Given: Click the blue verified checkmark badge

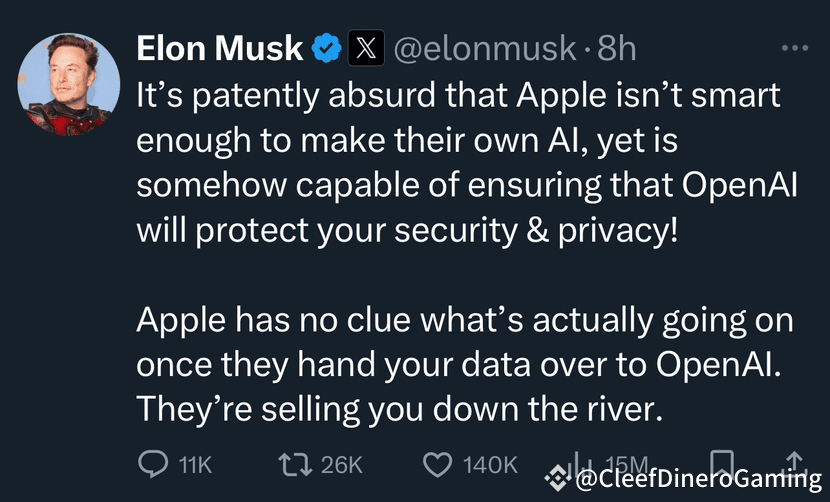Looking at the screenshot, I should coord(325,48).
